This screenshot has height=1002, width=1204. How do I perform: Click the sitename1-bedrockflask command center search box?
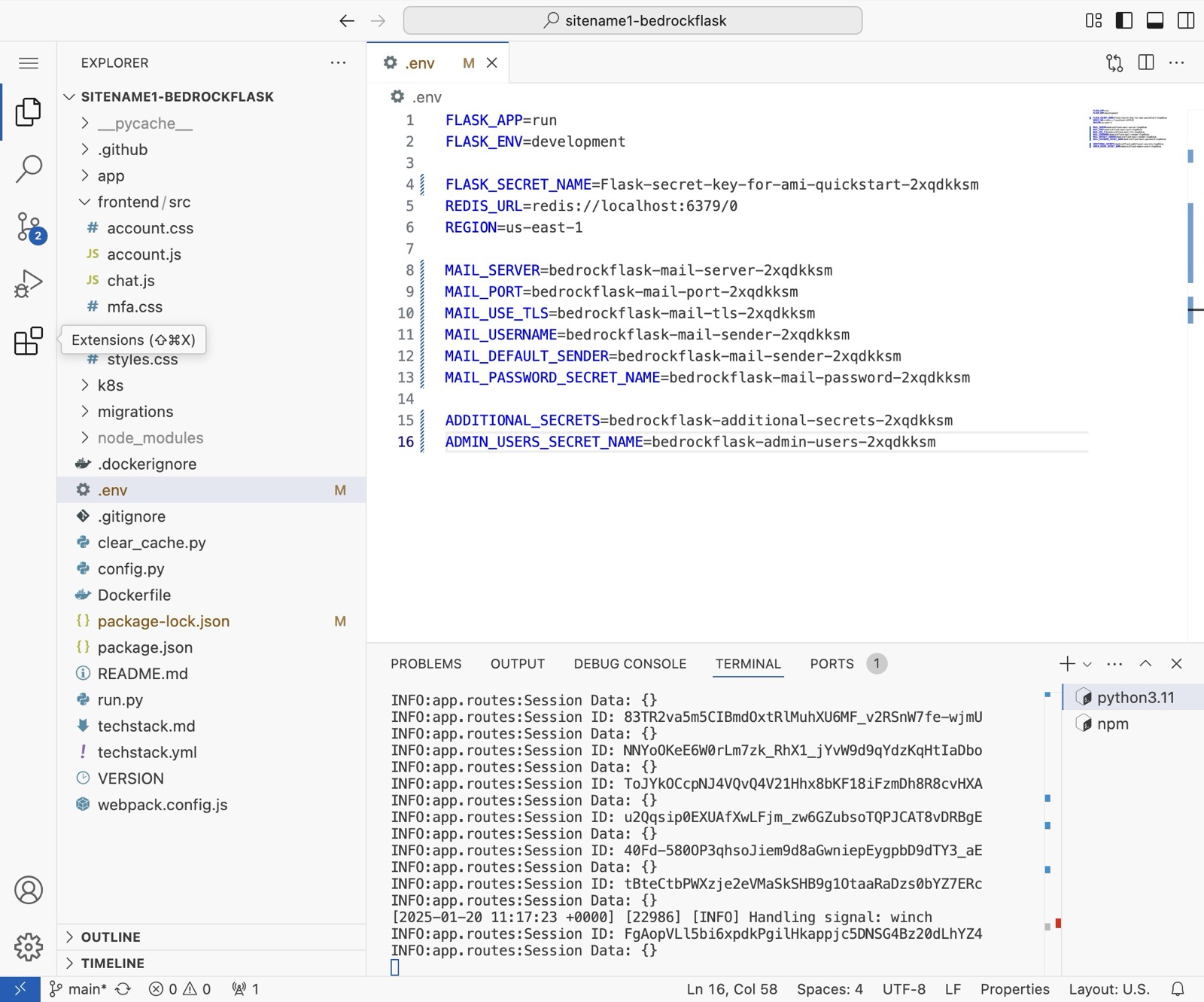[633, 20]
